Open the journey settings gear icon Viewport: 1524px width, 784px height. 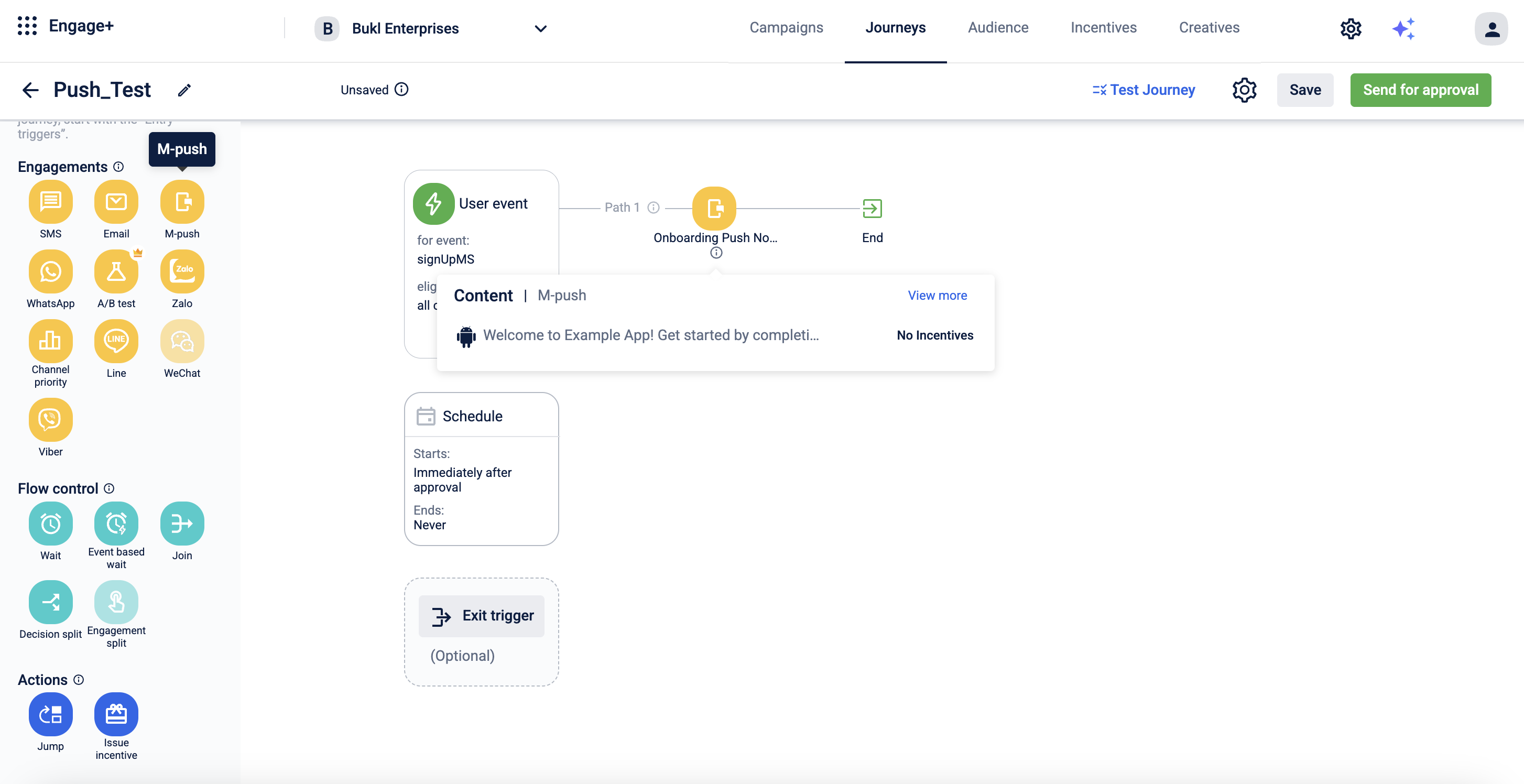coord(1244,90)
